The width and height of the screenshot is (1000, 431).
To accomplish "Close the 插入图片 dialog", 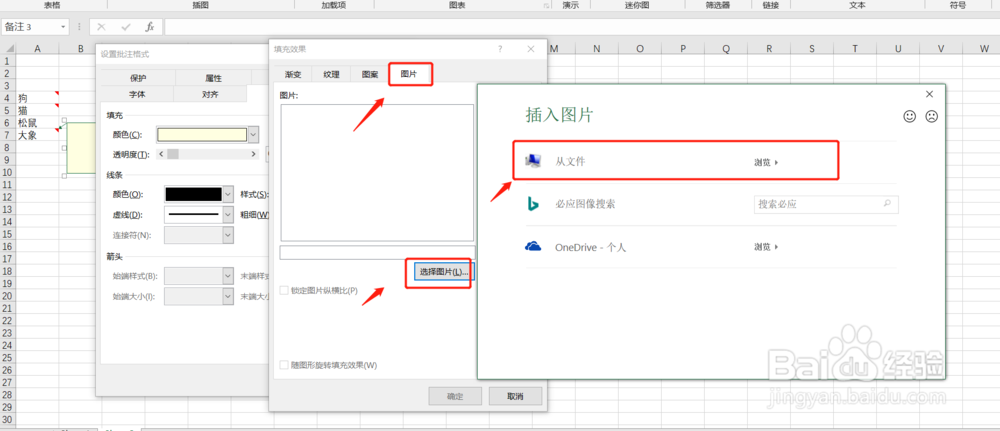I will [929, 94].
